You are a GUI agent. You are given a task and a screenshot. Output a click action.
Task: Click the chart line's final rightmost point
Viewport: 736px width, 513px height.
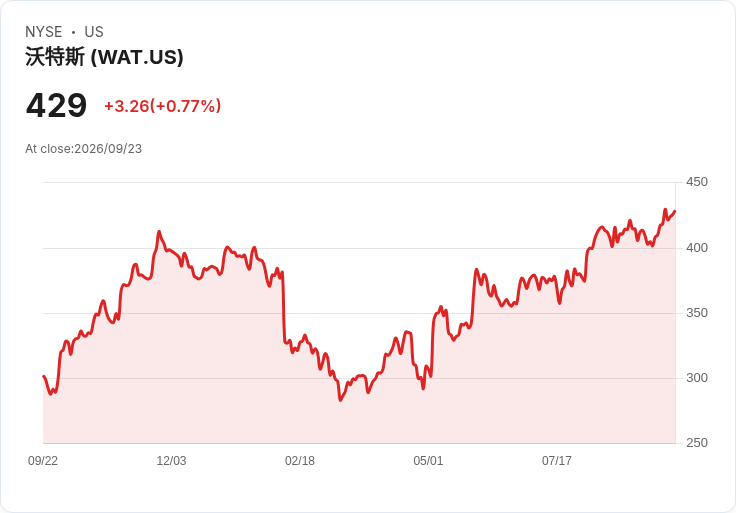tap(675, 211)
